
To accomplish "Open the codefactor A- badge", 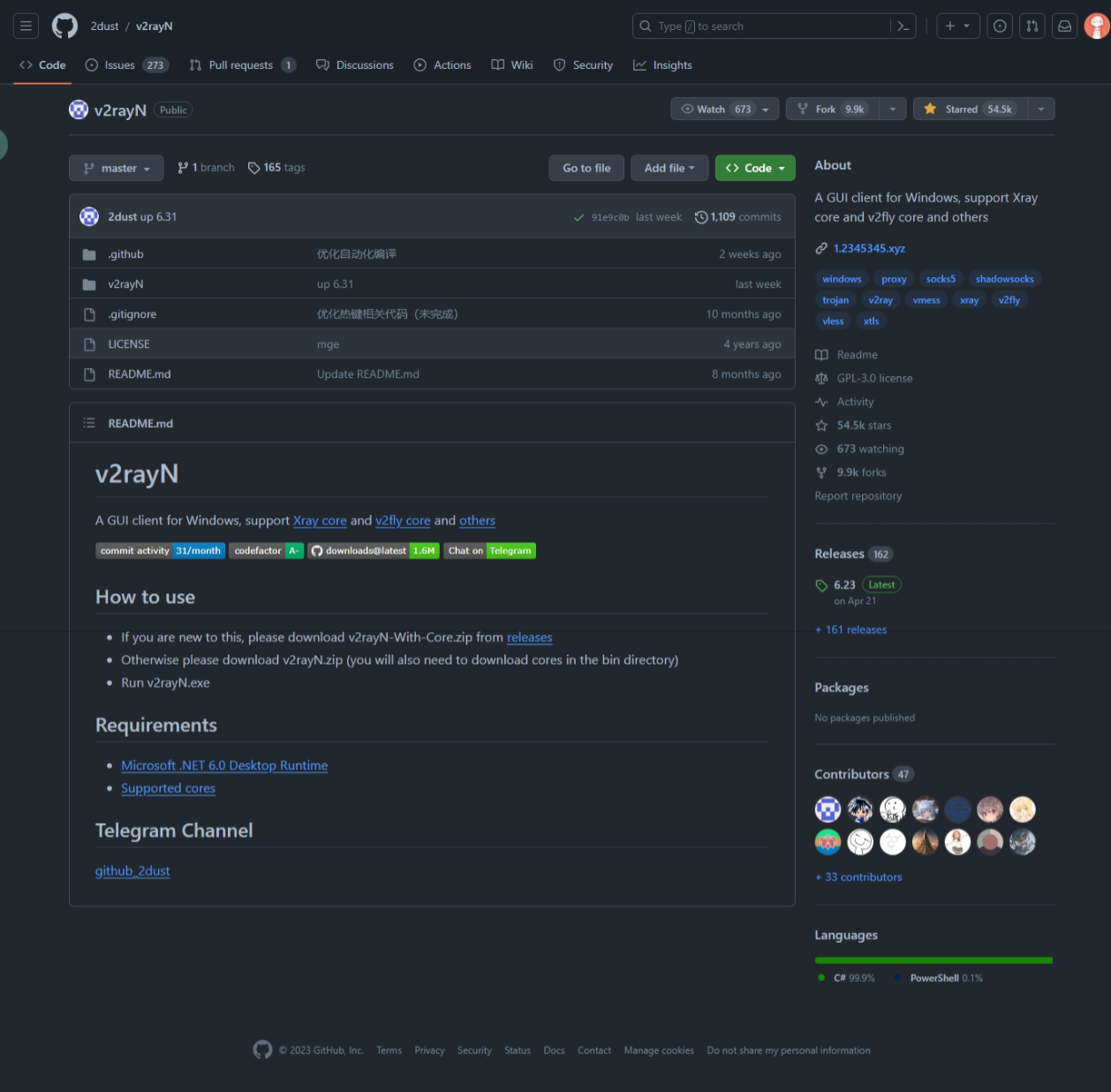I will tap(266, 551).
